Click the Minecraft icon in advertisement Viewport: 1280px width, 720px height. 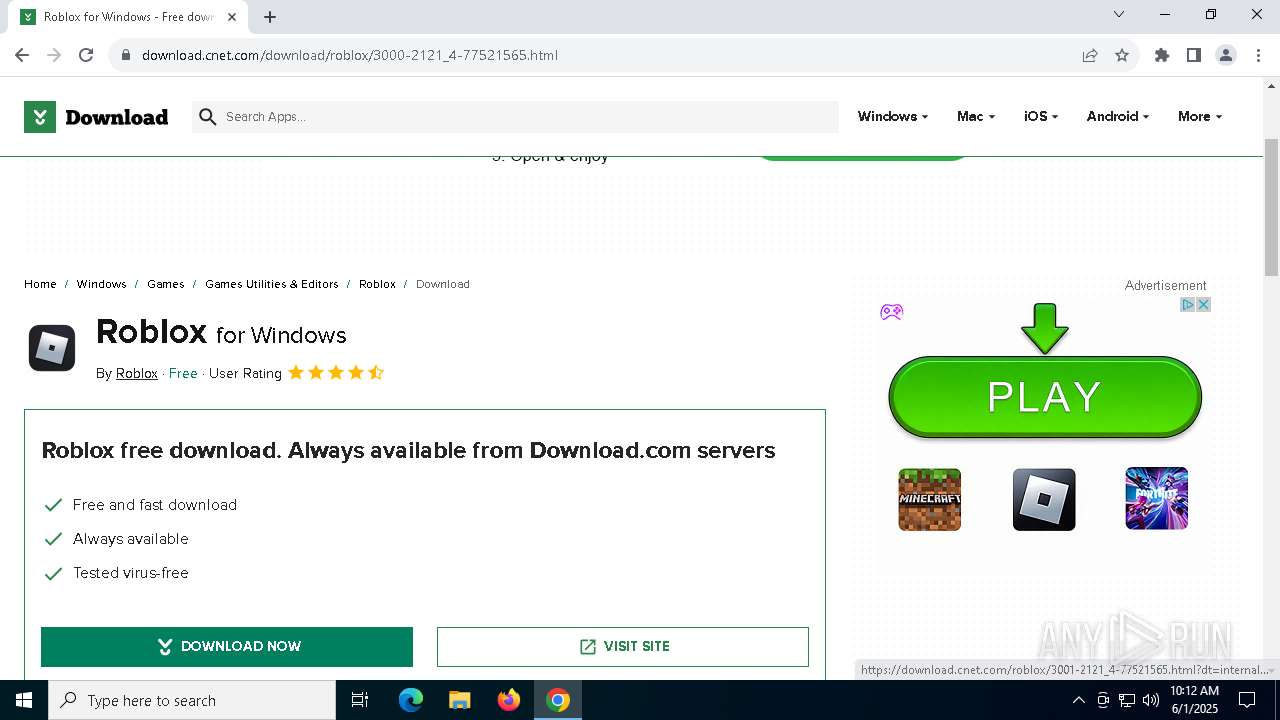pos(930,499)
